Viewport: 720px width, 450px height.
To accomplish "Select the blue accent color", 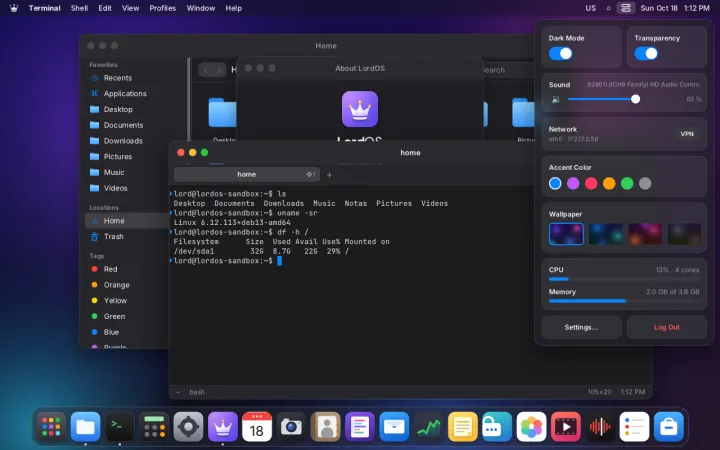I will point(555,184).
